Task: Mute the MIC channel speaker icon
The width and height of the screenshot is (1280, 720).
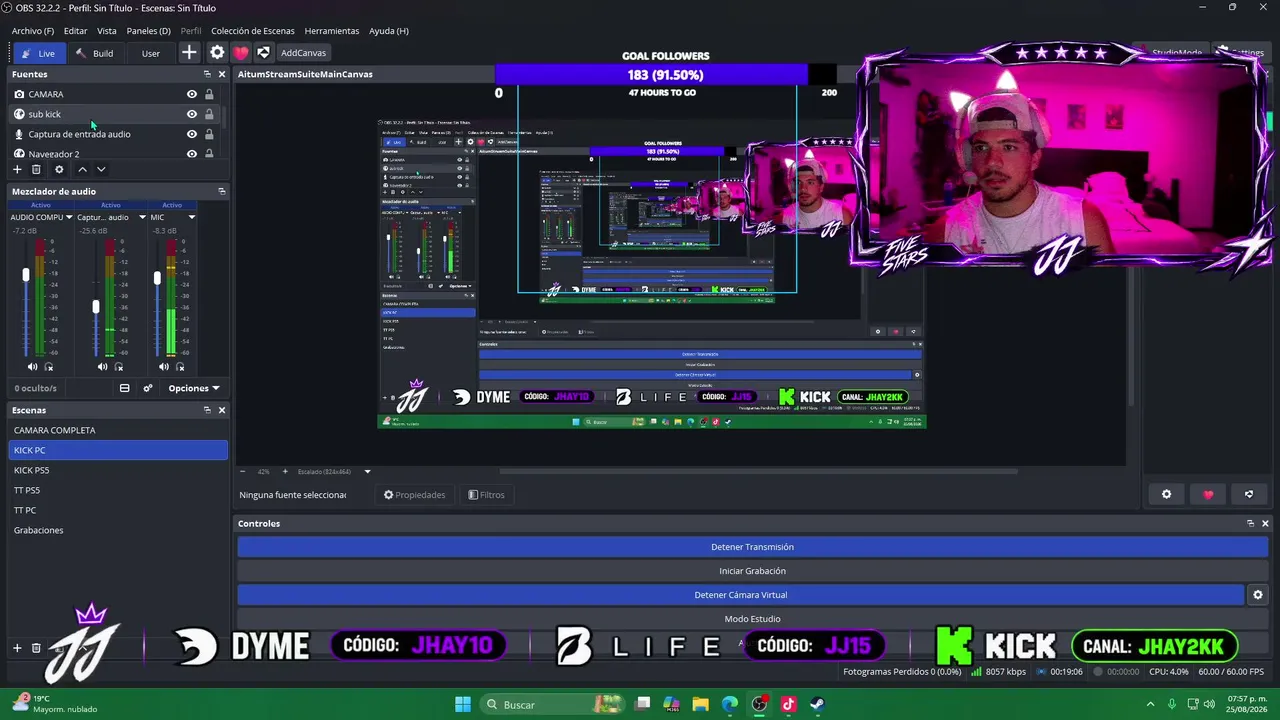Action: (x=164, y=367)
